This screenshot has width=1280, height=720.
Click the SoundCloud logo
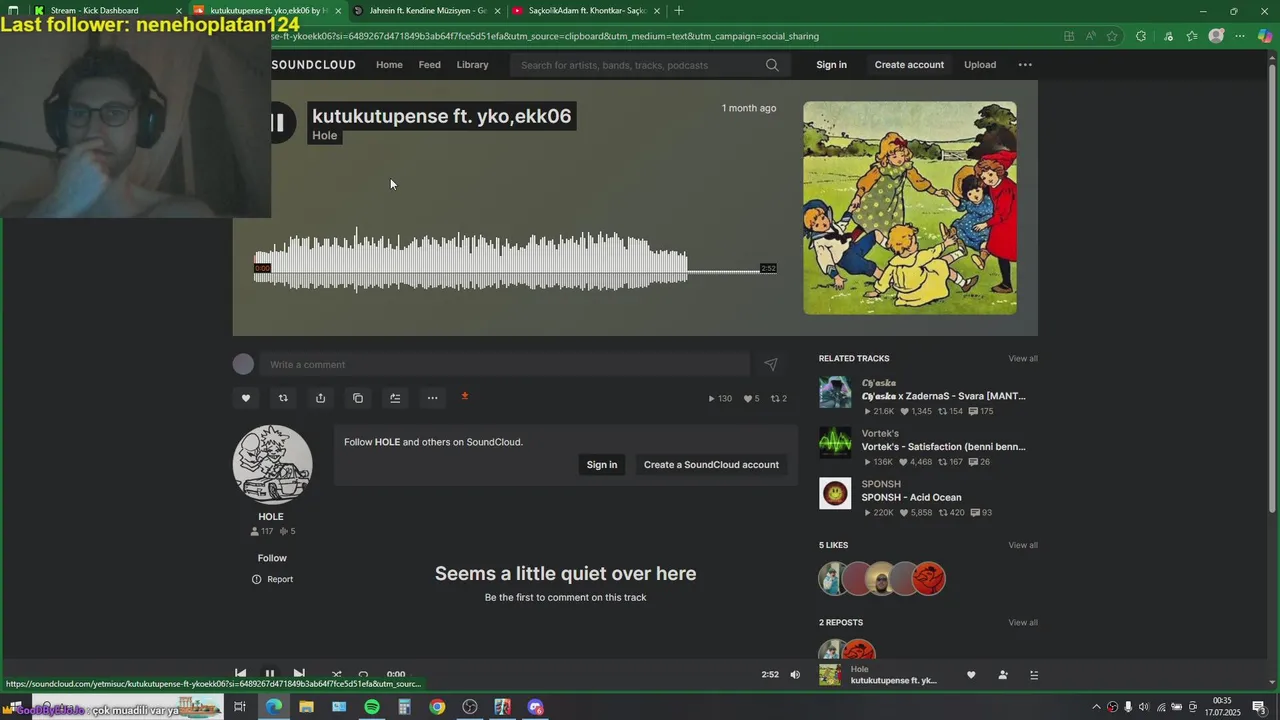coord(314,65)
